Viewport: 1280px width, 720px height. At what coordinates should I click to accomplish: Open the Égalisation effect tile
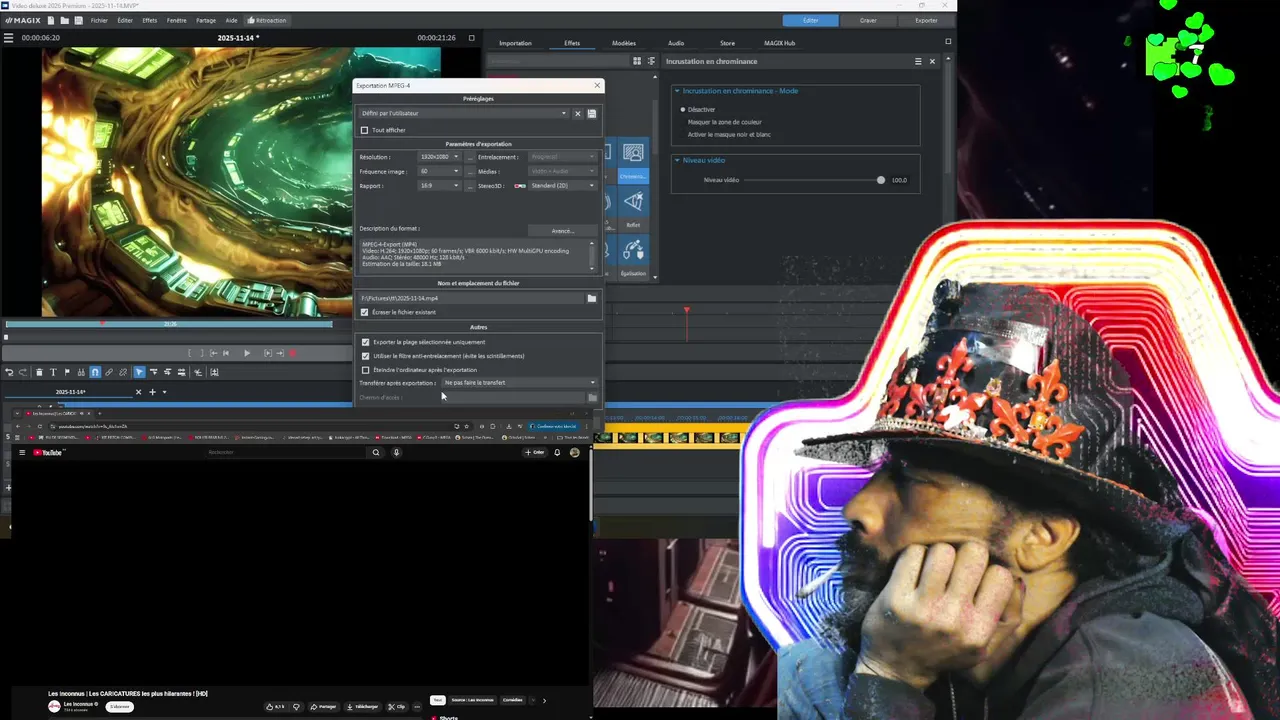[633, 256]
